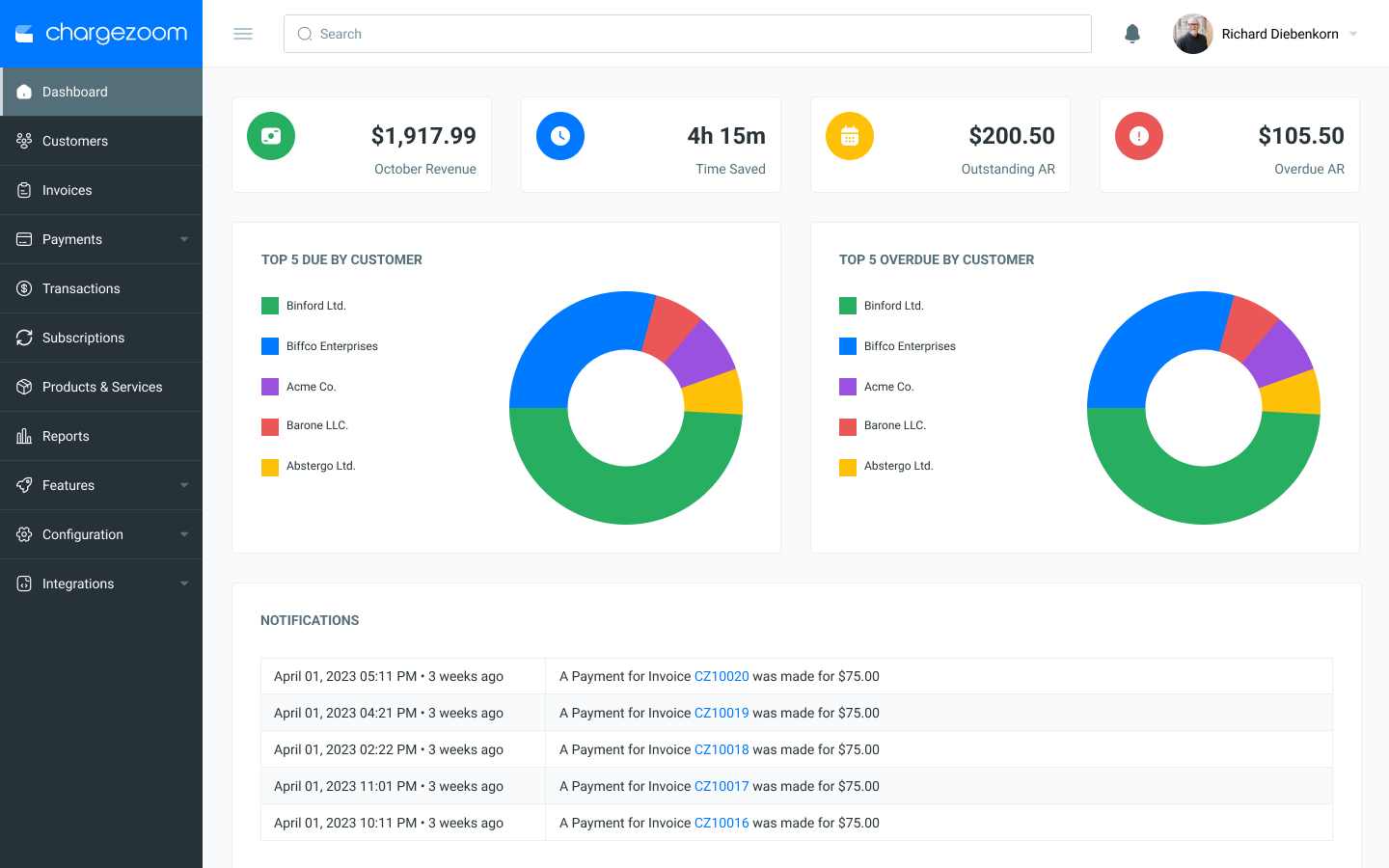Viewport: 1389px width, 868px height.
Task: Click the blue Time Saved clock icon
Action: point(560,136)
